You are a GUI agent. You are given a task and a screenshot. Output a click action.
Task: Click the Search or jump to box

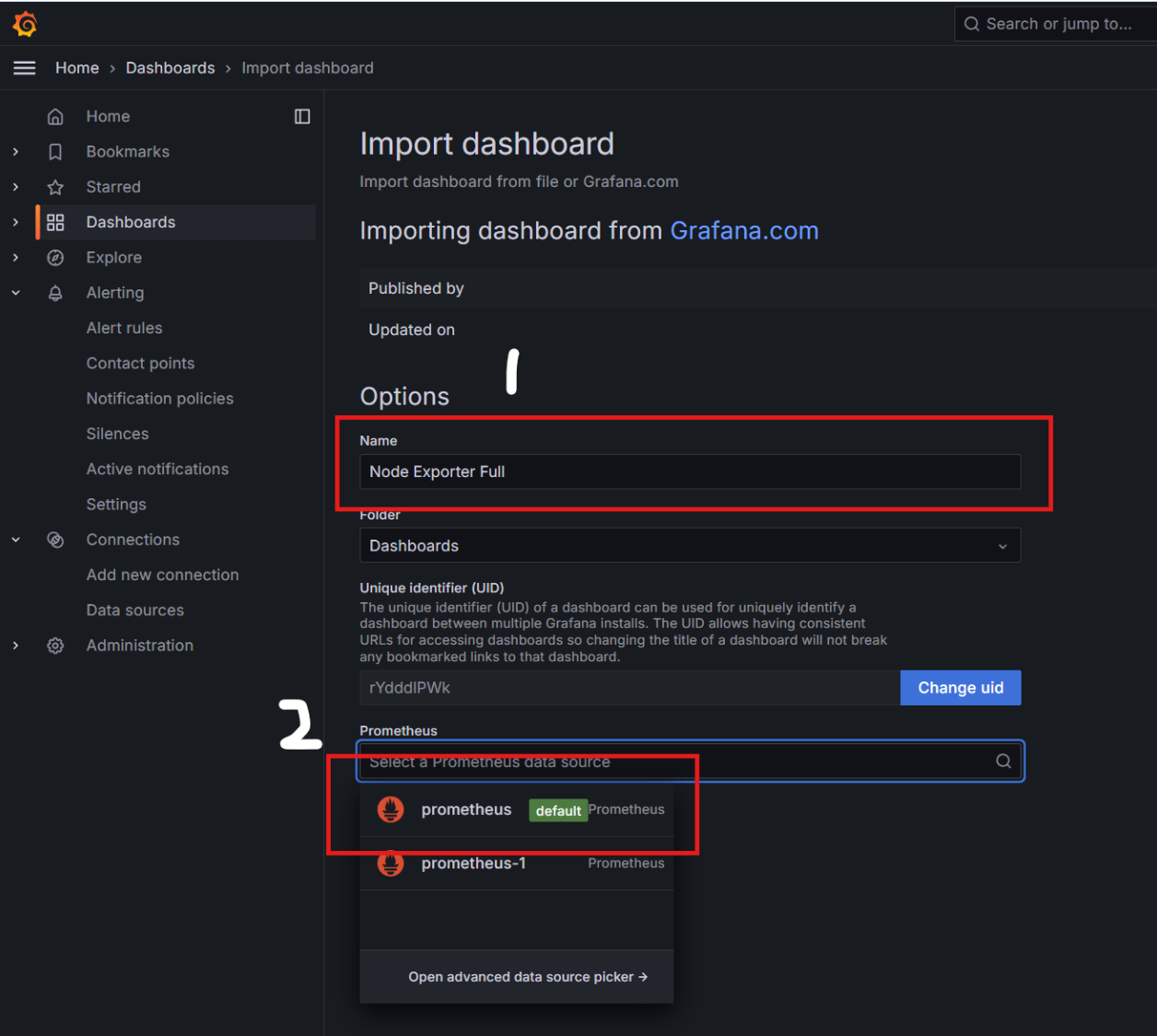(1056, 24)
